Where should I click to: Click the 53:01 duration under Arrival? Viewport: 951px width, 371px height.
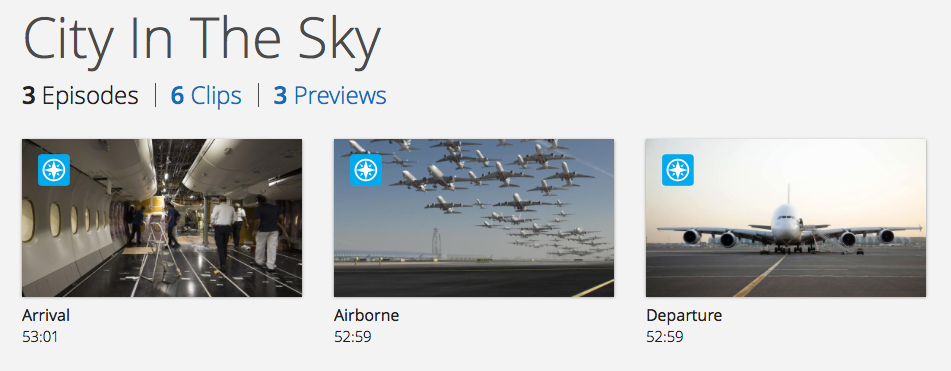[40, 336]
